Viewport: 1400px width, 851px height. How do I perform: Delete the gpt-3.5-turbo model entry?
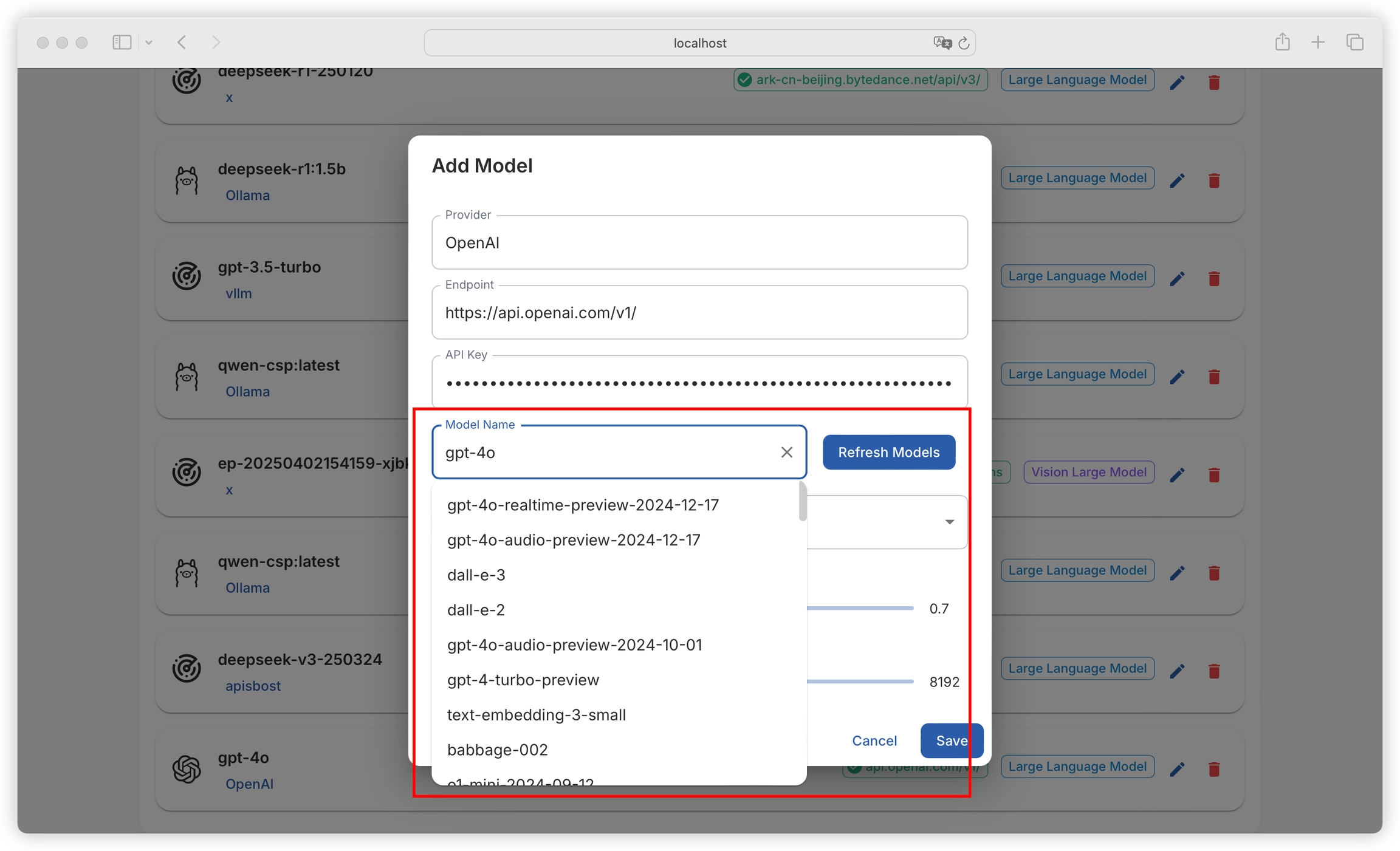[1214, 278]
